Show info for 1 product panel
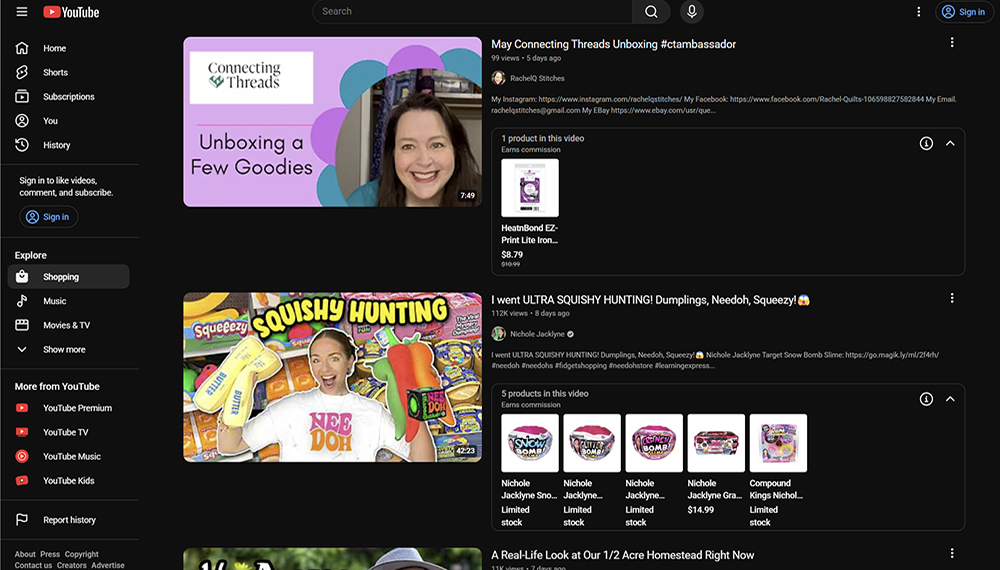 coord(926,143)
